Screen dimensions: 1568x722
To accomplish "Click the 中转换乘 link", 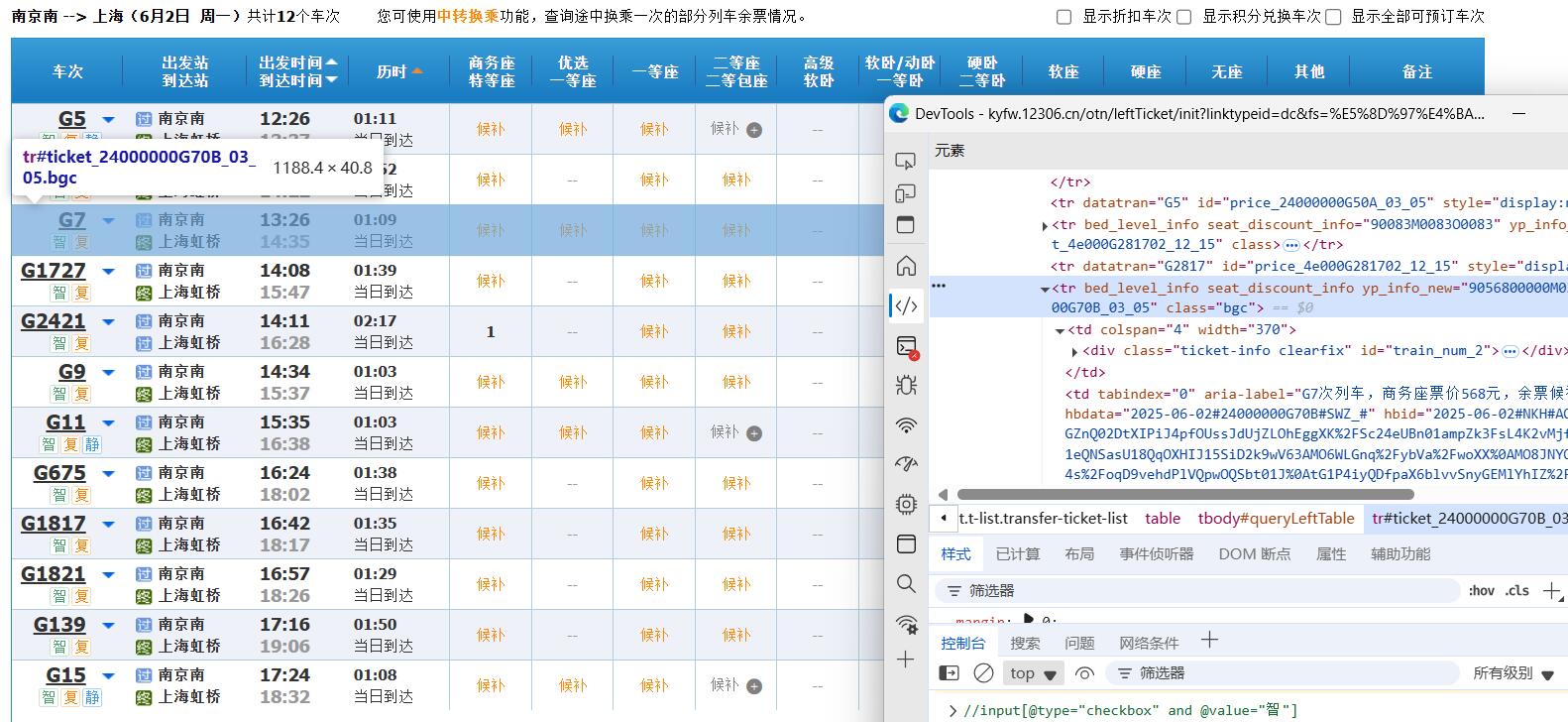I will pos(468,17).
